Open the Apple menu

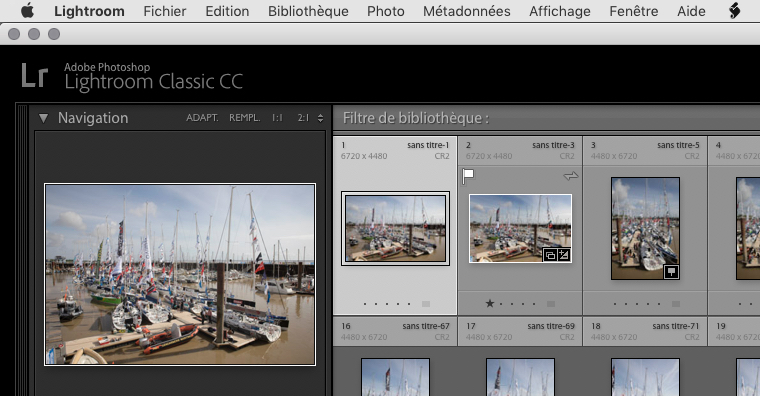[x=28, y=11]
